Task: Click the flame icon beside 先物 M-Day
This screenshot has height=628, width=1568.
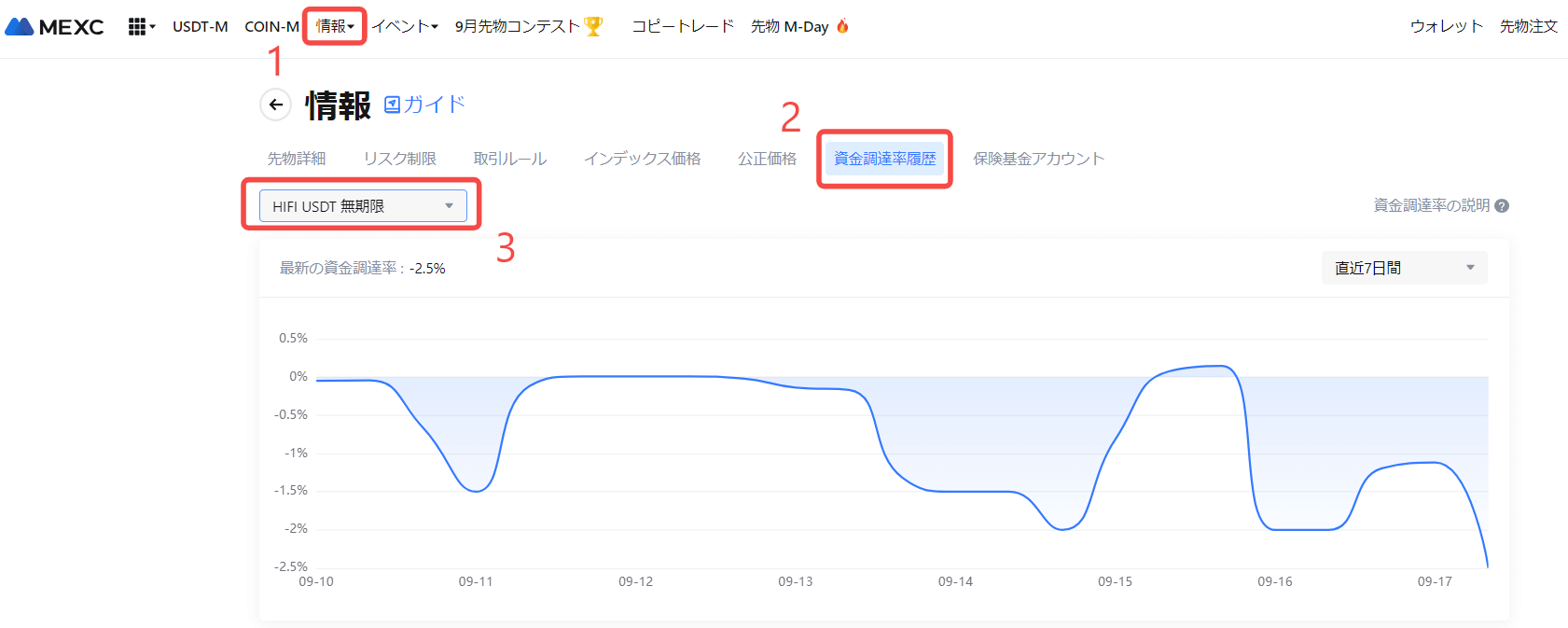Action: 842,26
